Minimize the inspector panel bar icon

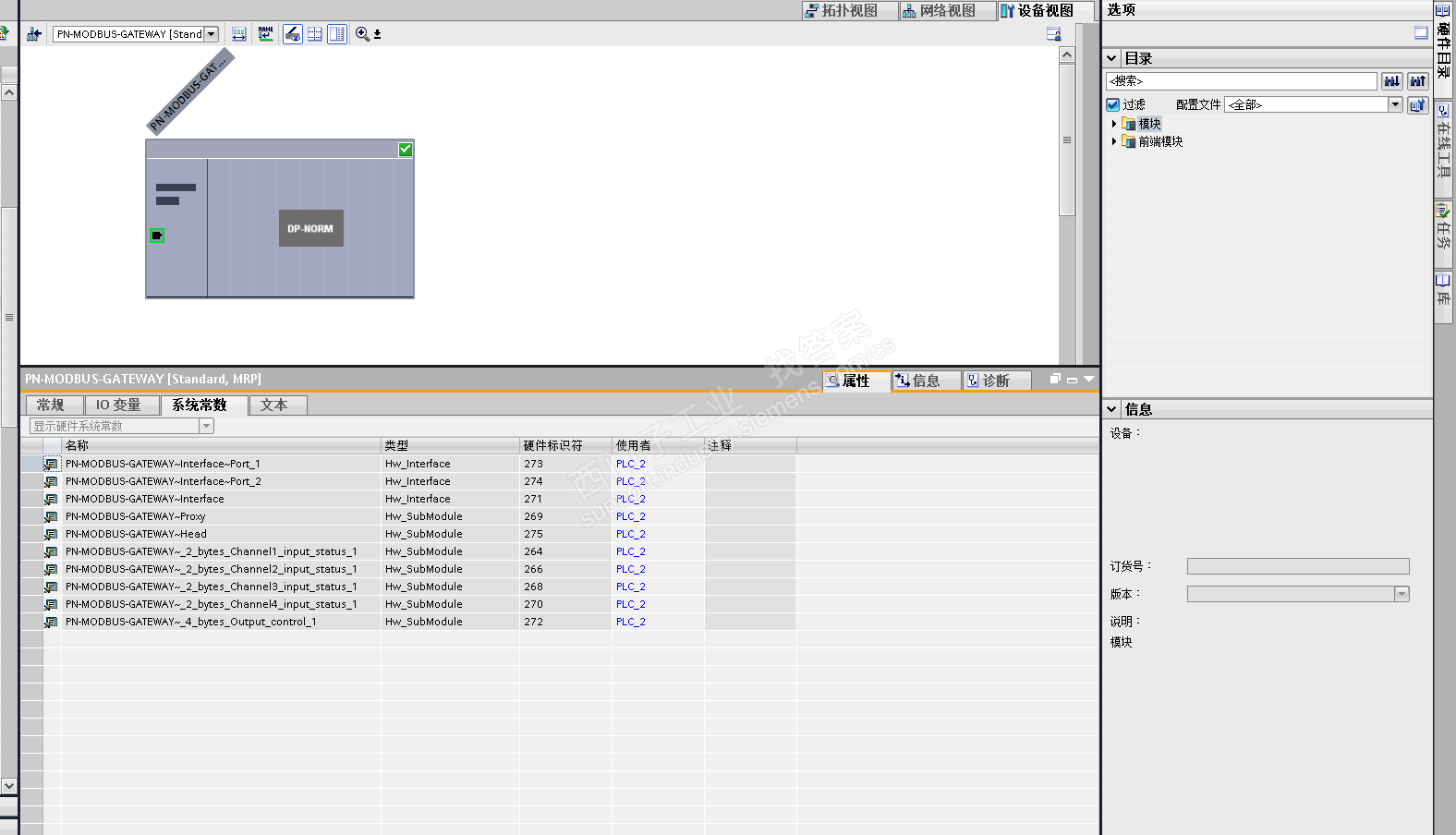click(1072, 380)
